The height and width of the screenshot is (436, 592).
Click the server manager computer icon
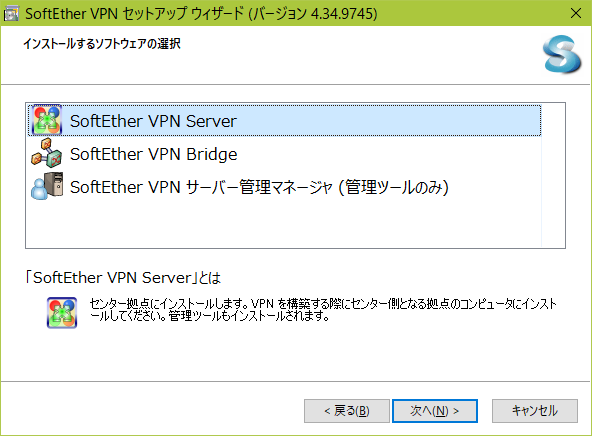tap(47, 186)
